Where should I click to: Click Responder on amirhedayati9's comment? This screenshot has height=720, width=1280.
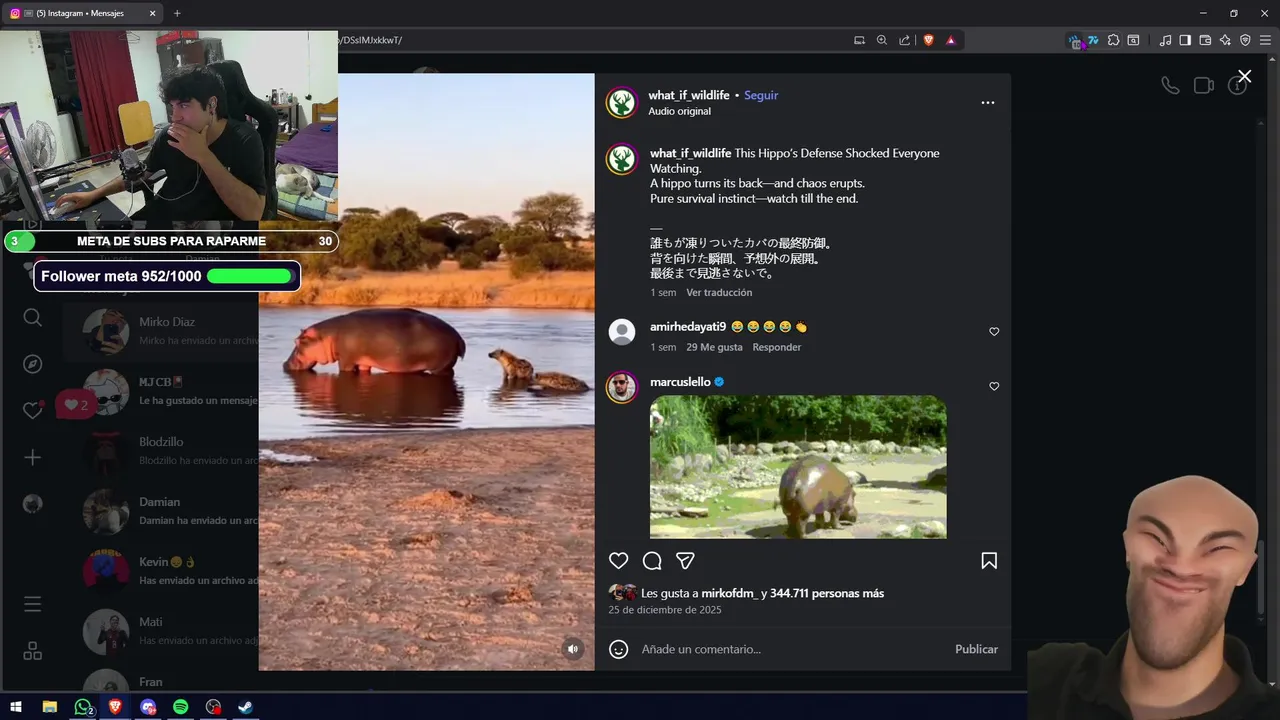[x=777, y=347]
